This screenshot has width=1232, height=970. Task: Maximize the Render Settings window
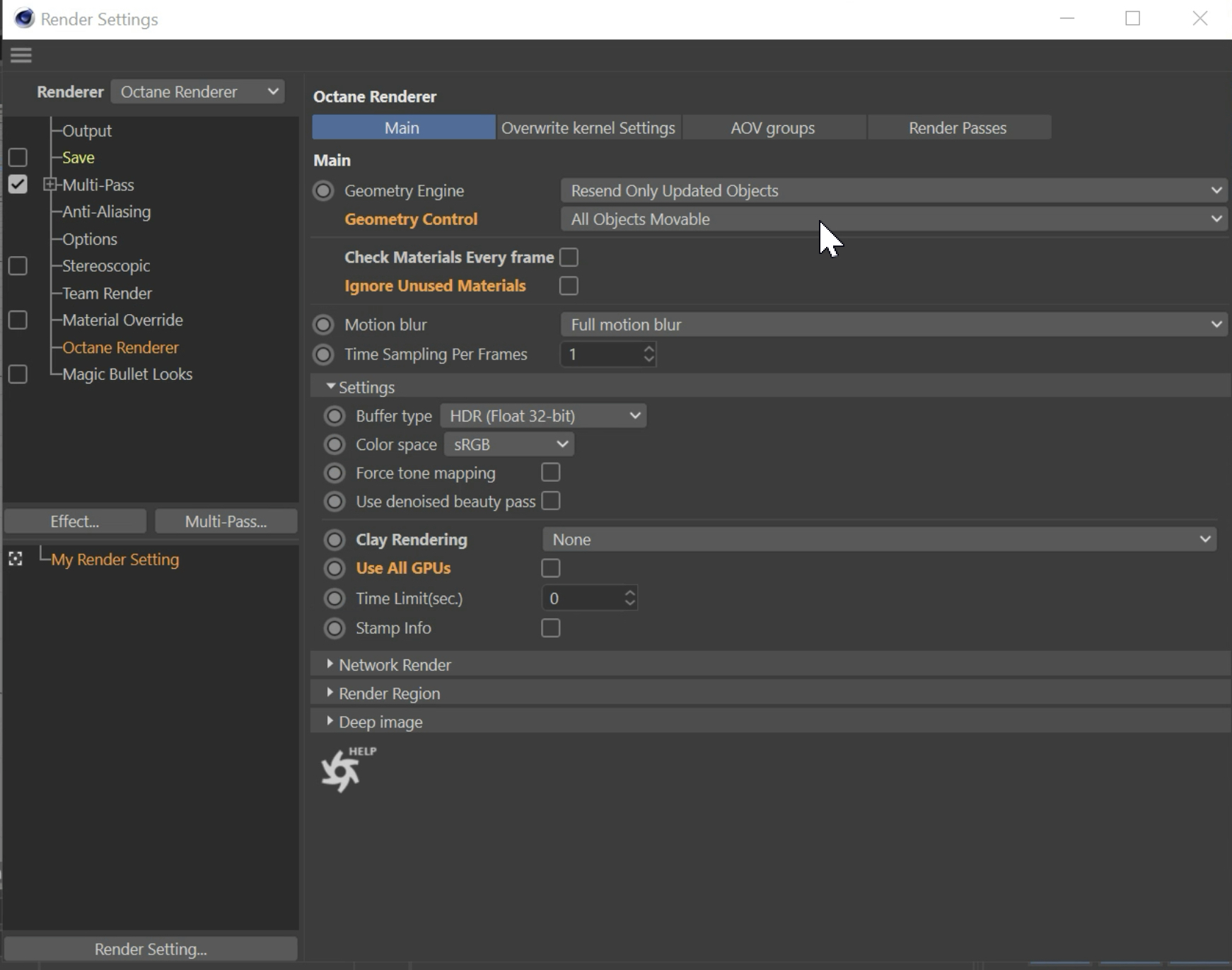coord(1133,18)
